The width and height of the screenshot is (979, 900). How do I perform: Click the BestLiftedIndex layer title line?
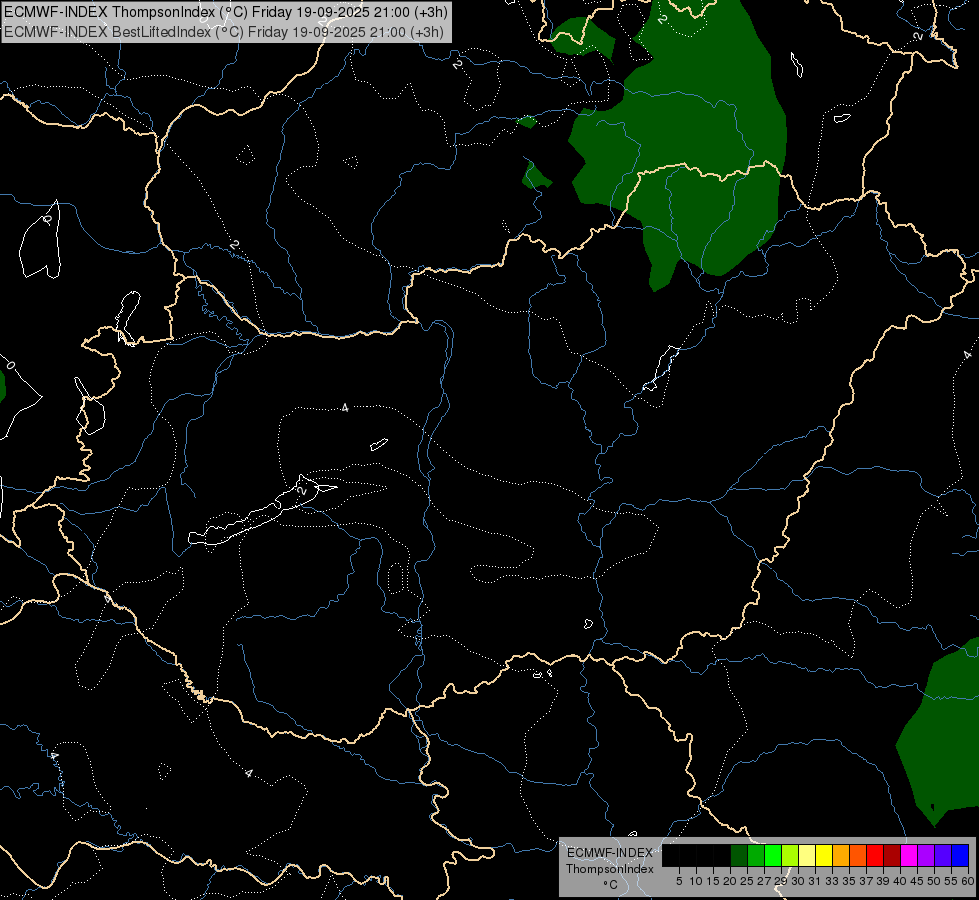[224, 31]
